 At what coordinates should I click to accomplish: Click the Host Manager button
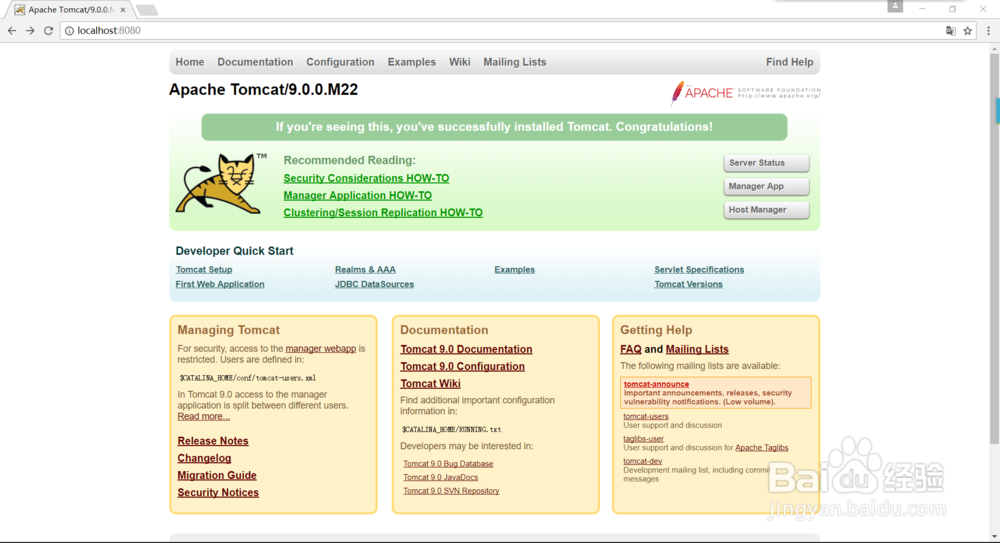point(766,209)
